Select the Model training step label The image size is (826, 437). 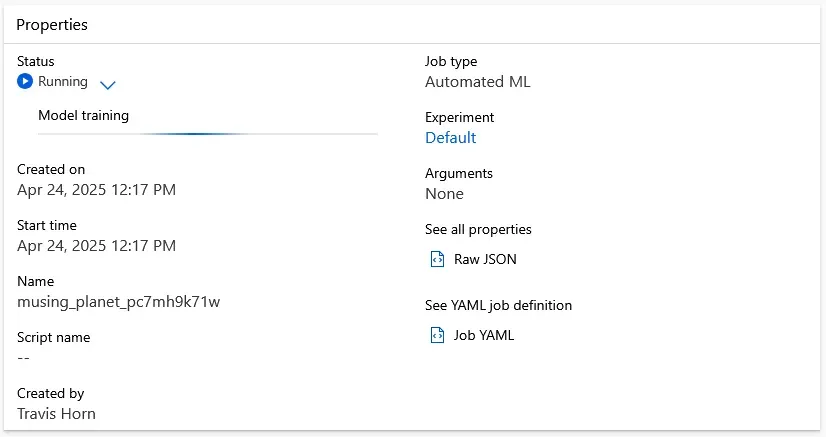pyautogui.click(x=83, y=115)
